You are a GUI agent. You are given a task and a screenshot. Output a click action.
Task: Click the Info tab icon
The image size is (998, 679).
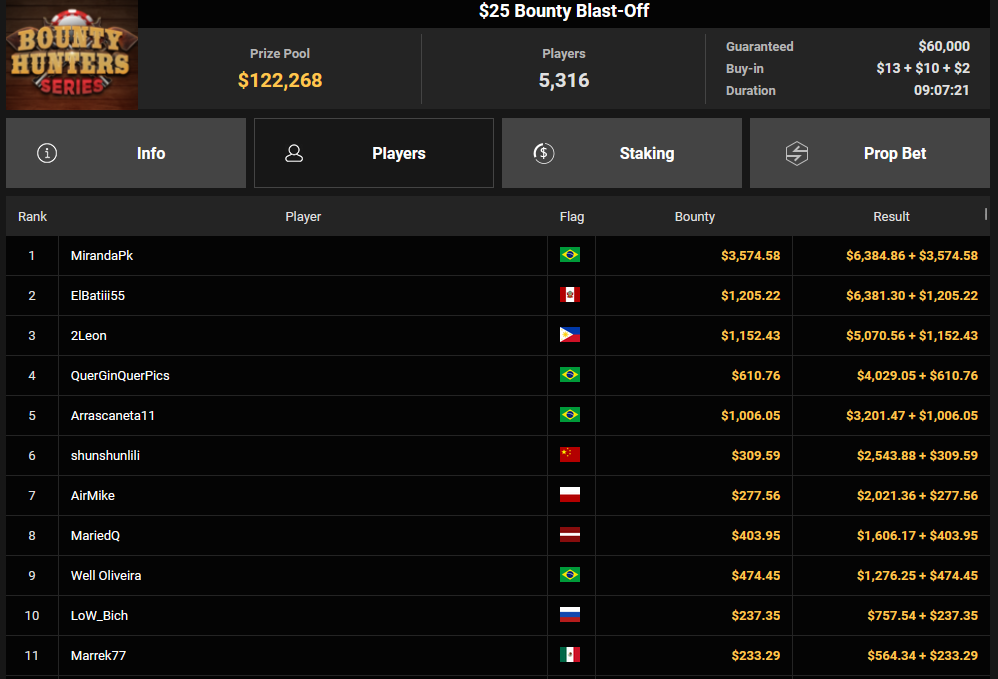[47, 153]
